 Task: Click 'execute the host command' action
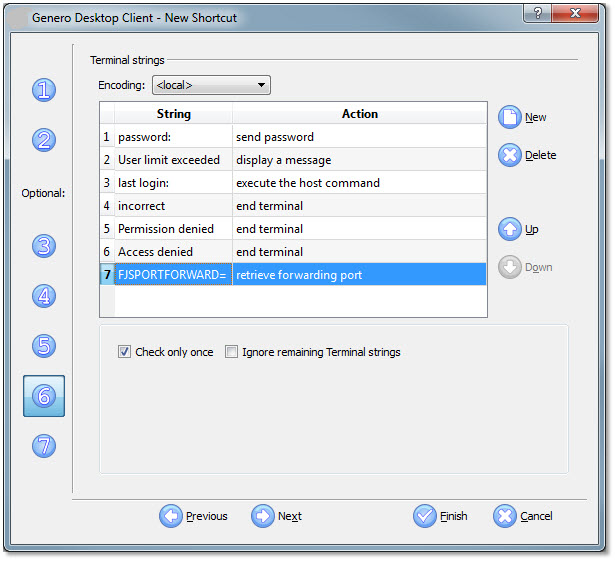pos(359,182)
